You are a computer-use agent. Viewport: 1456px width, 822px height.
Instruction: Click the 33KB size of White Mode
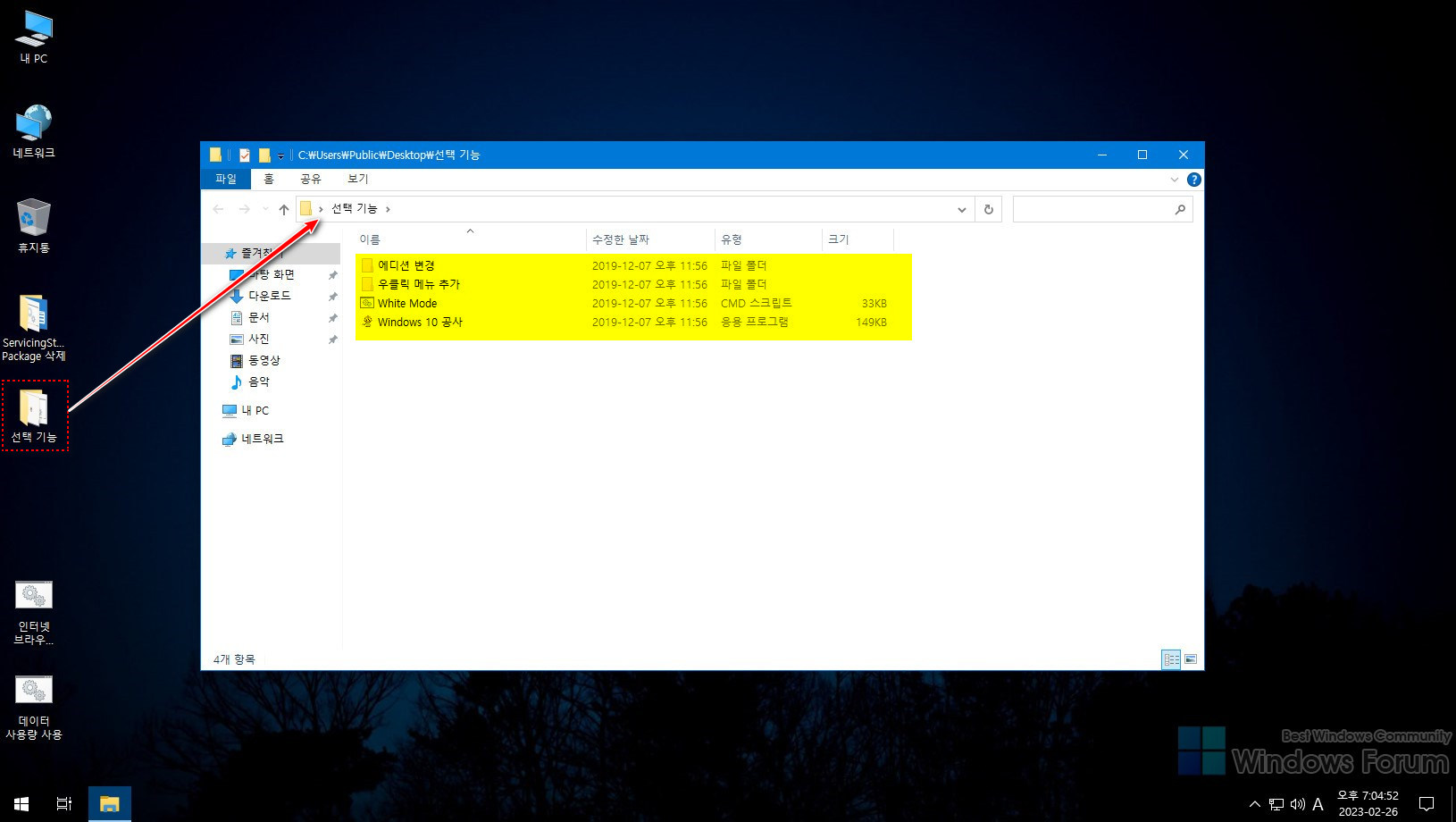click(x=874, y=303)
